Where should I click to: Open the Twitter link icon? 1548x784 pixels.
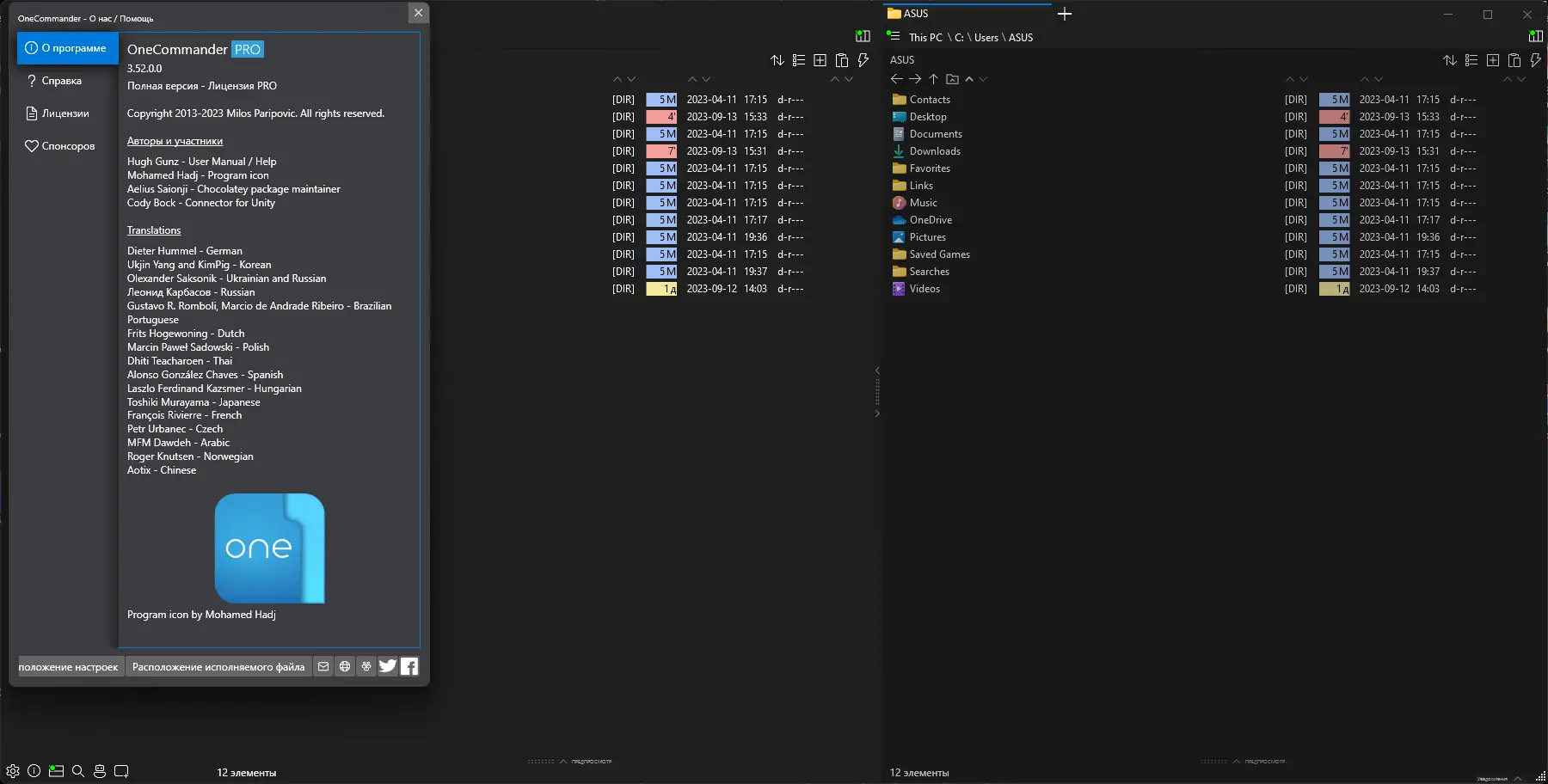coord(388,666)
